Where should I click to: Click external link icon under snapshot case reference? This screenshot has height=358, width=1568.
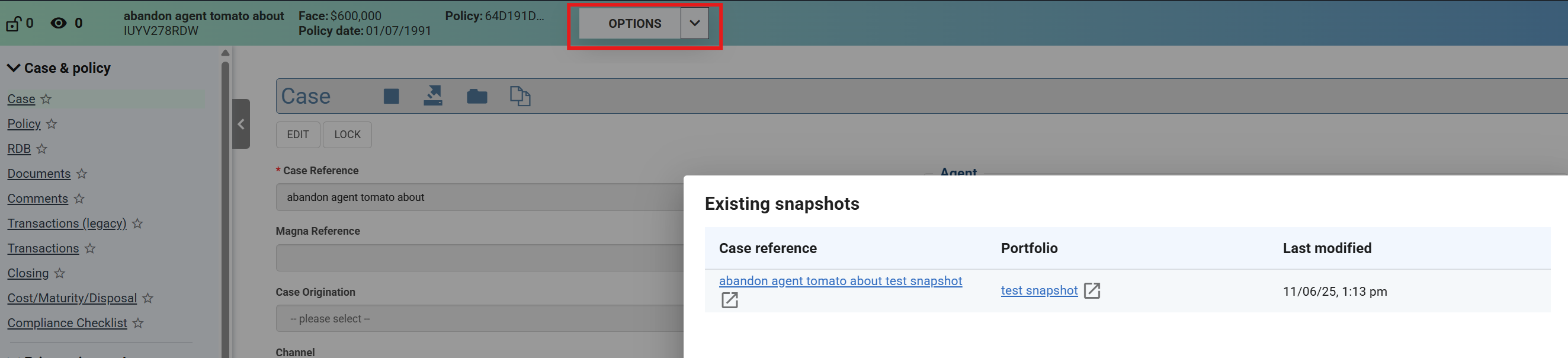tap(729, 300)
